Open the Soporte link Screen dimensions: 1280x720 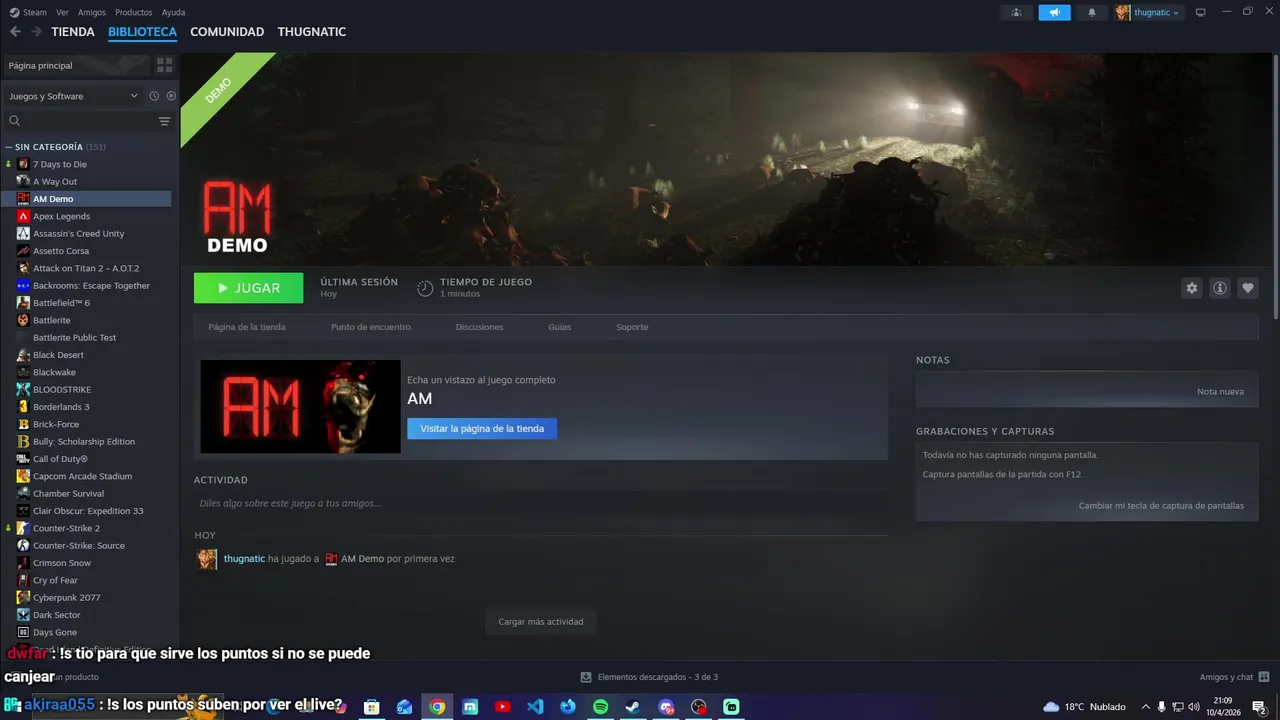[632, 327]
